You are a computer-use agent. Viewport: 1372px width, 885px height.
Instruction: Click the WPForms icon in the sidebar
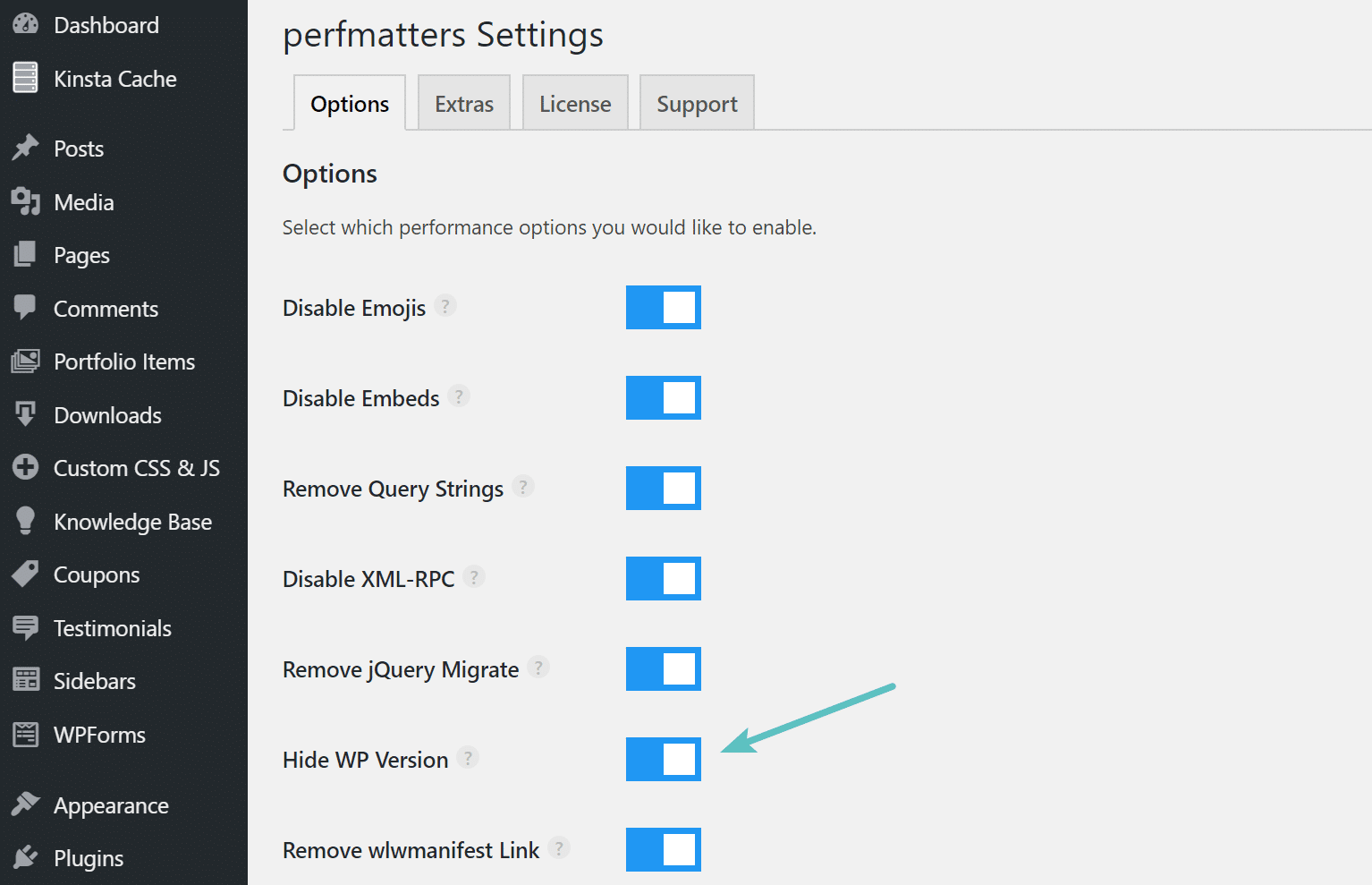[x=26, y=734]
